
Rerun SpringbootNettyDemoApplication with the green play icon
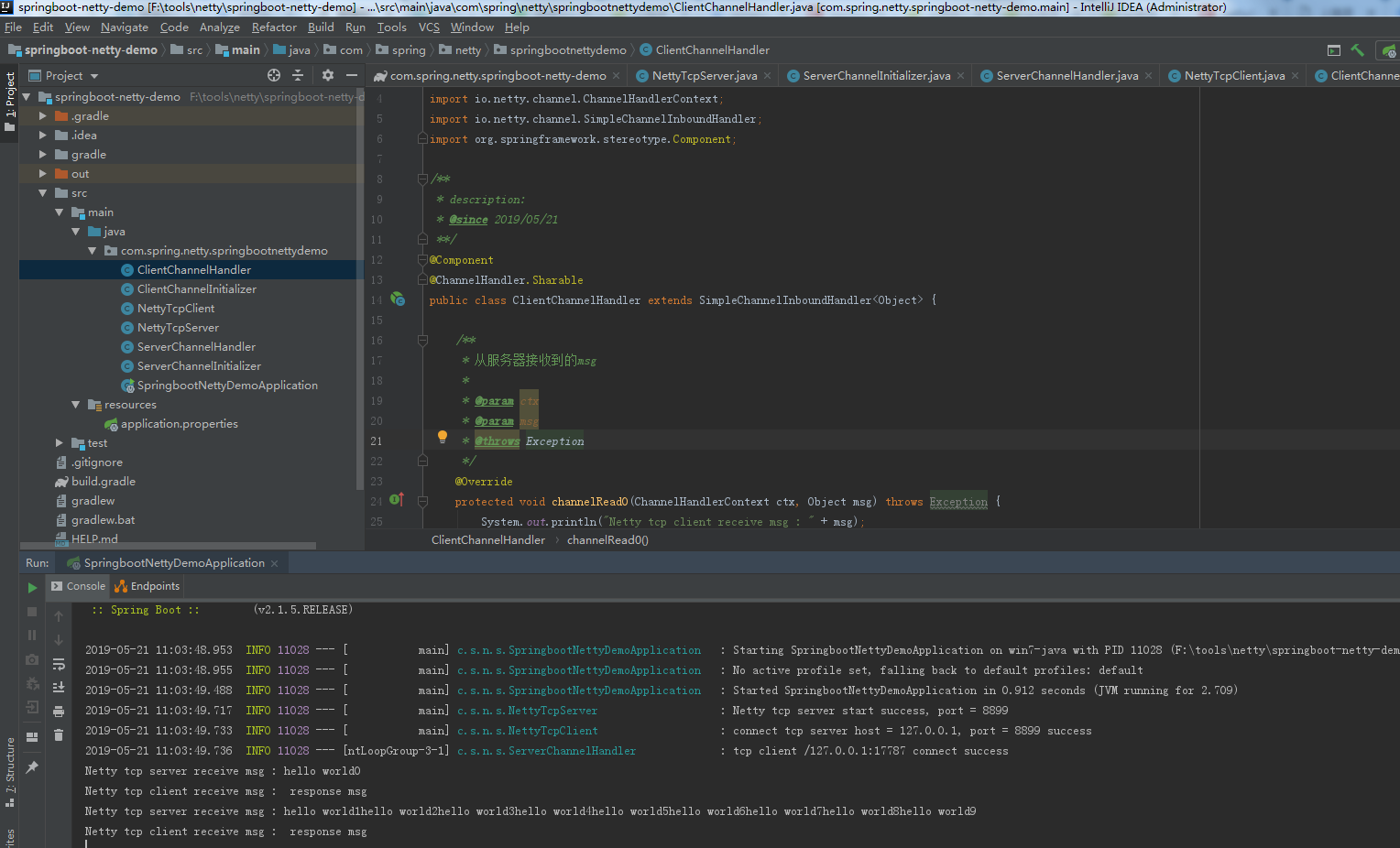coord(32,587)
